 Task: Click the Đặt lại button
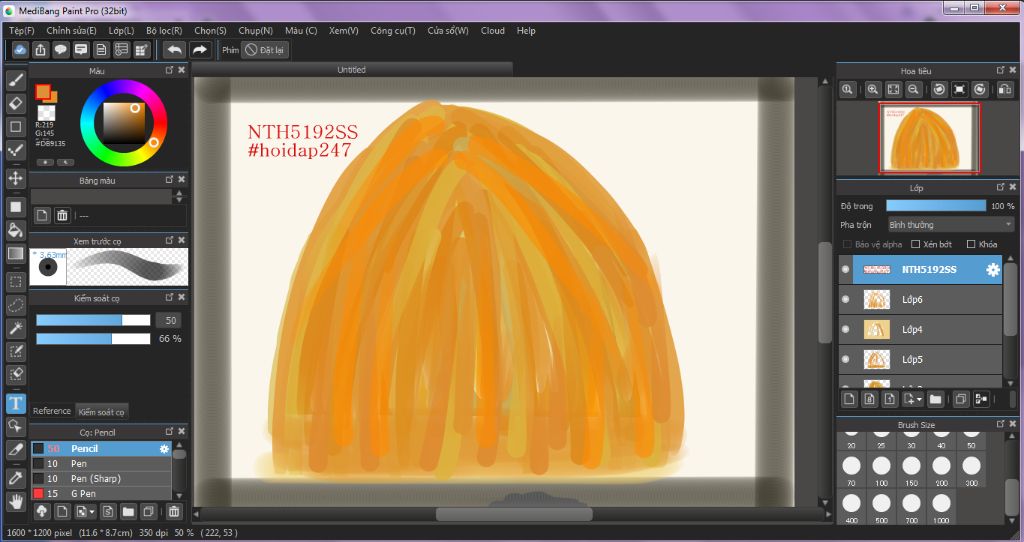click(264, 50)
